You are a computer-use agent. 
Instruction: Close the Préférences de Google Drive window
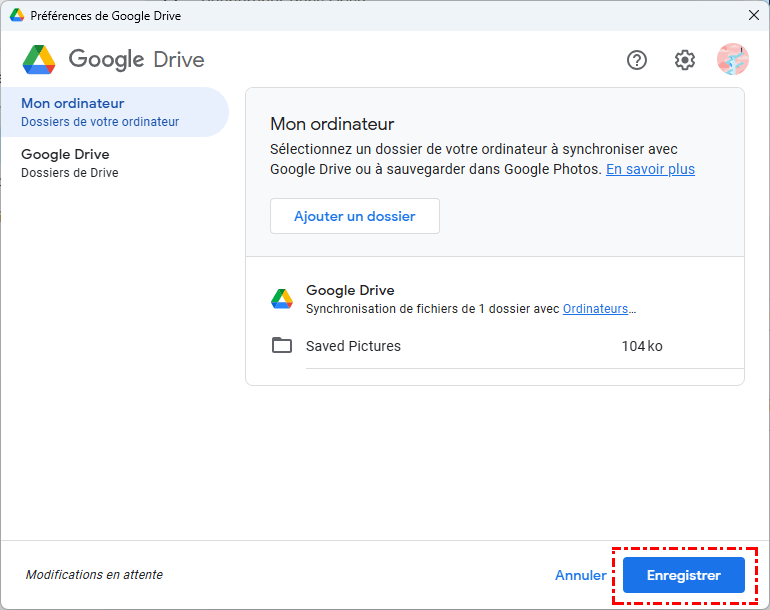[753, 16]
